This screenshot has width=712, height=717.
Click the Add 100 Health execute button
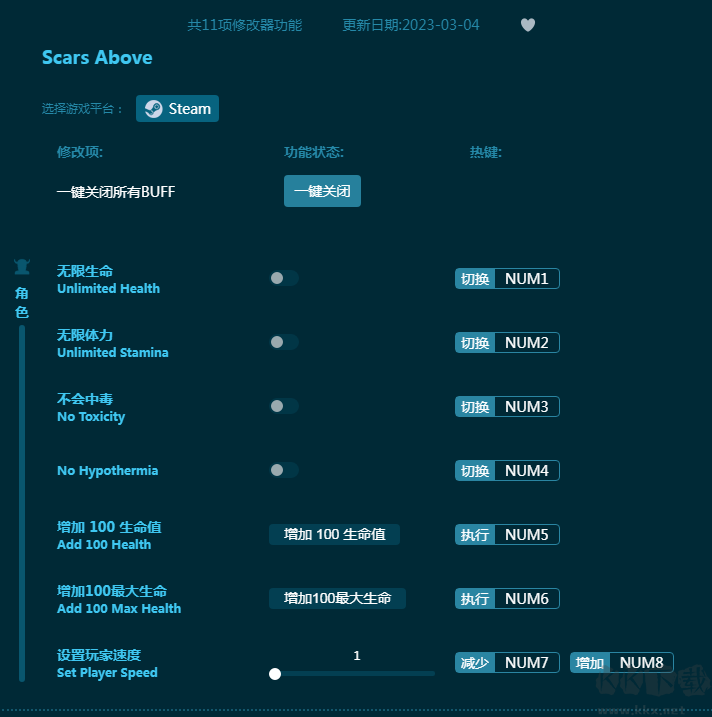point(334,535)
